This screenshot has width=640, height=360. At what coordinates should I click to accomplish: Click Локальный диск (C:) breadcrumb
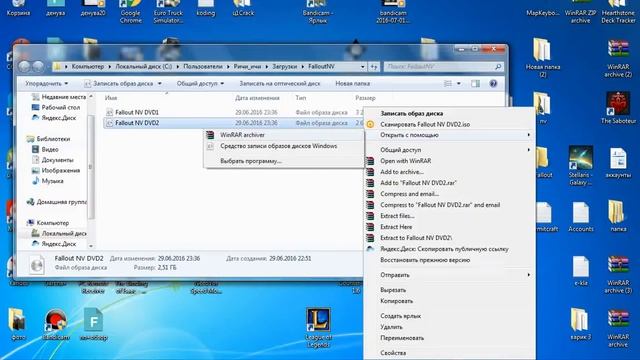[x=143, y=67]
